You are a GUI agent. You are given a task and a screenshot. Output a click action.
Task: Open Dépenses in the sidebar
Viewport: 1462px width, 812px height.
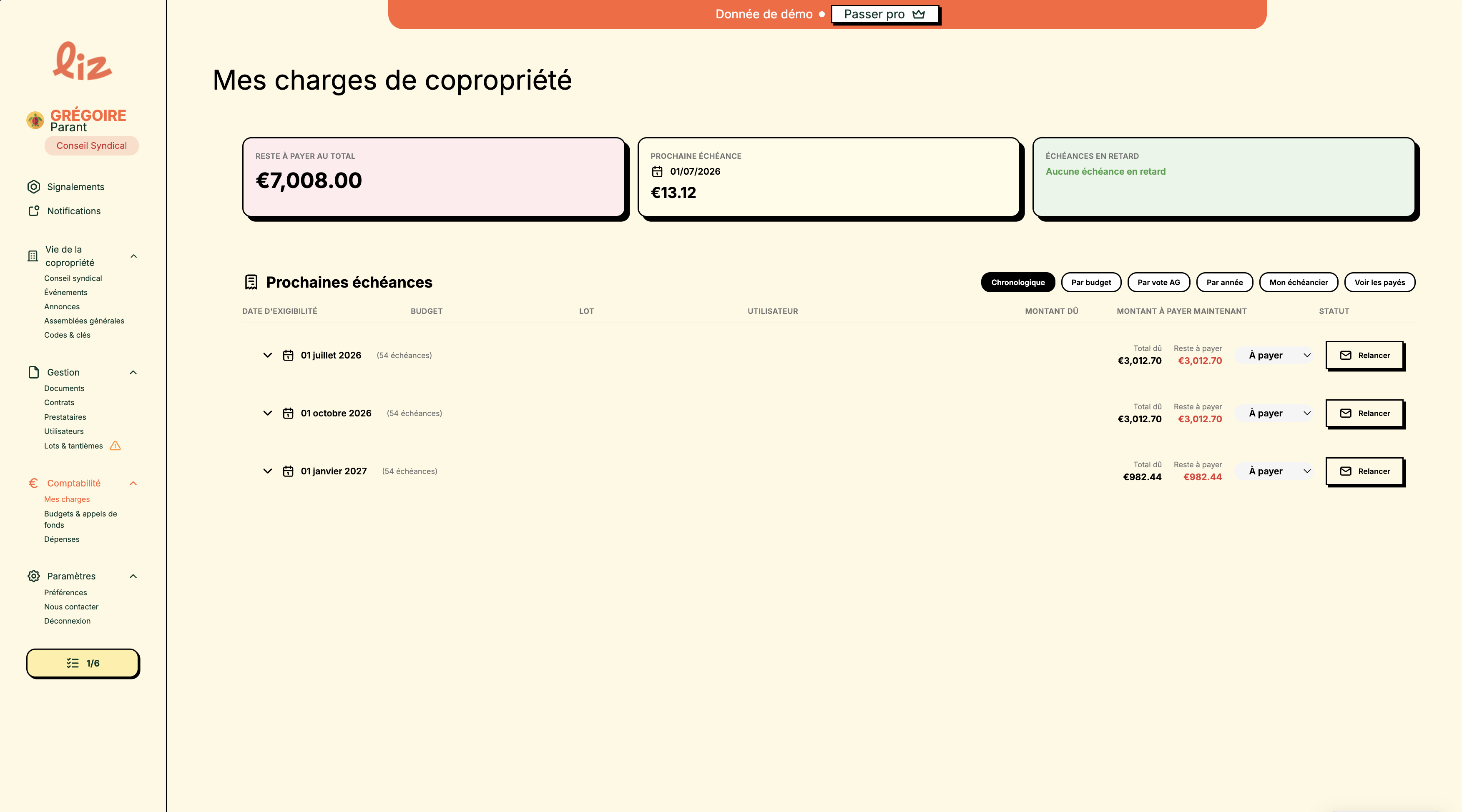tap(62, 539)
